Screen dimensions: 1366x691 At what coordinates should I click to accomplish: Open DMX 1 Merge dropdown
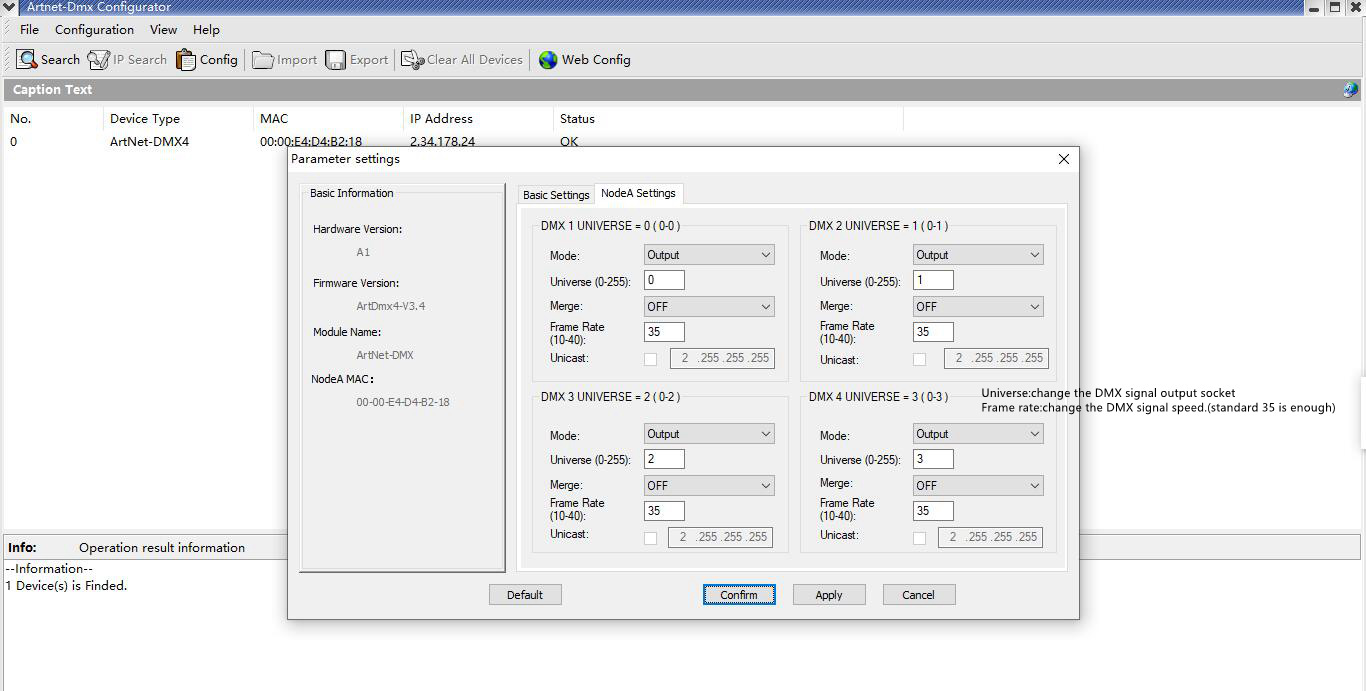point(709,307)
